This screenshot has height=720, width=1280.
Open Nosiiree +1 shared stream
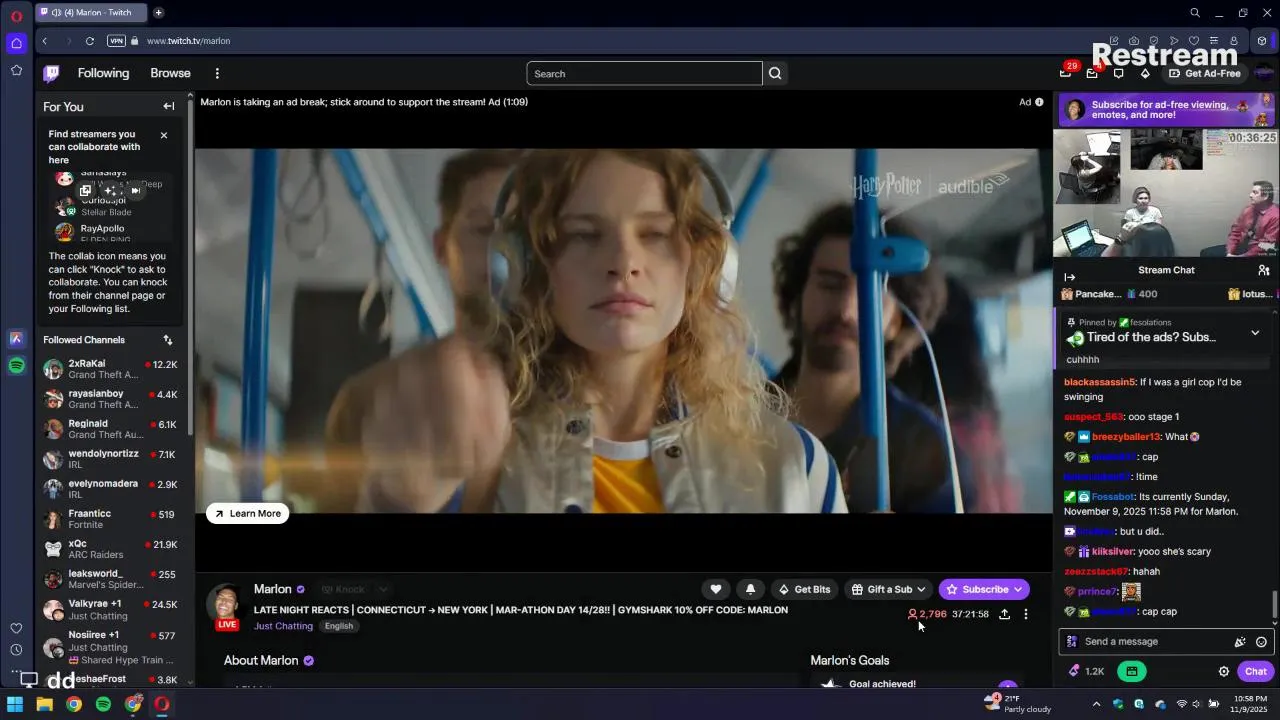tap(110, 646)
